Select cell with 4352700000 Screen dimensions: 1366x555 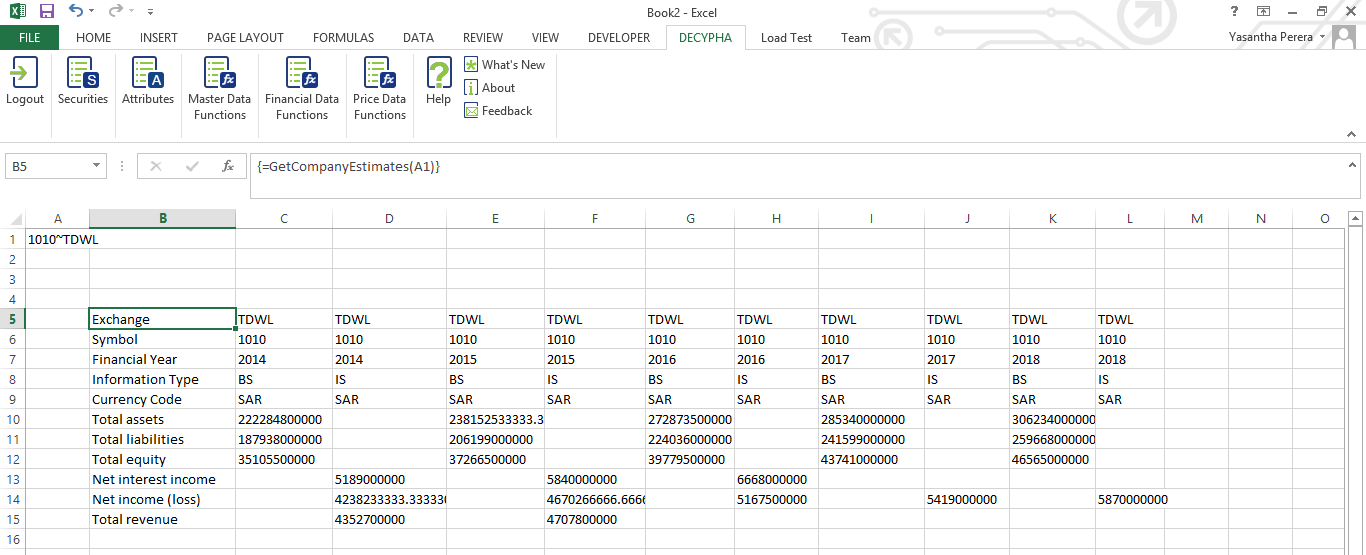[389, 519]
